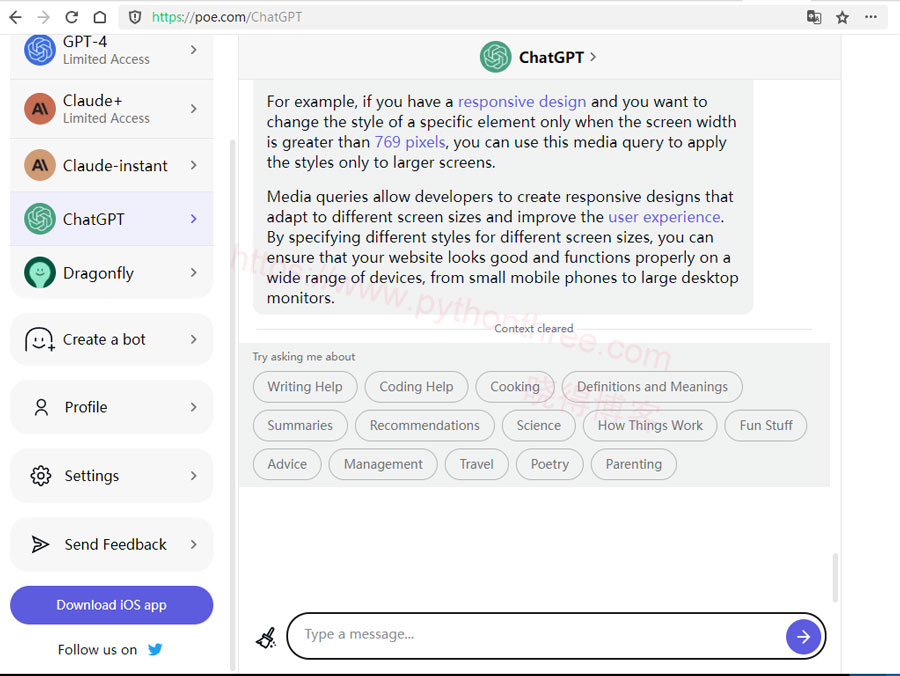Choose the Cooking suggestion chip

tap(515, 387)
